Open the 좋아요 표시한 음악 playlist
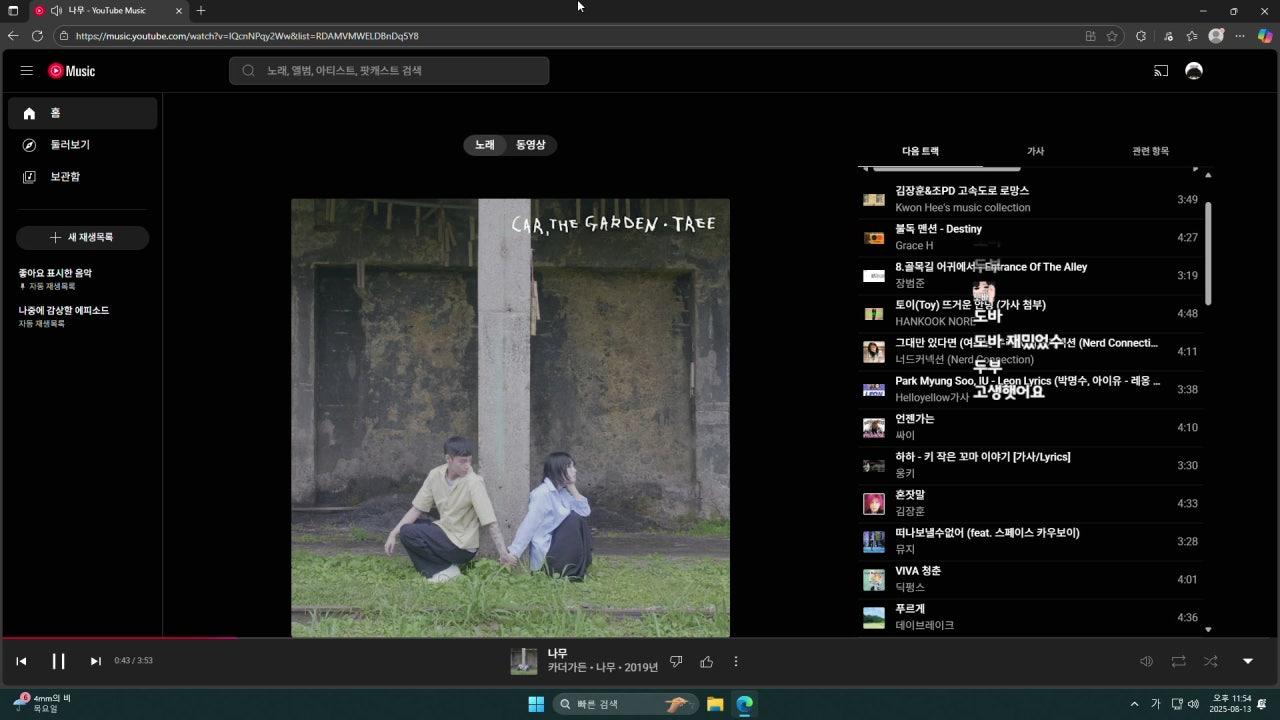1280x720 pixels. click(55, 278)
